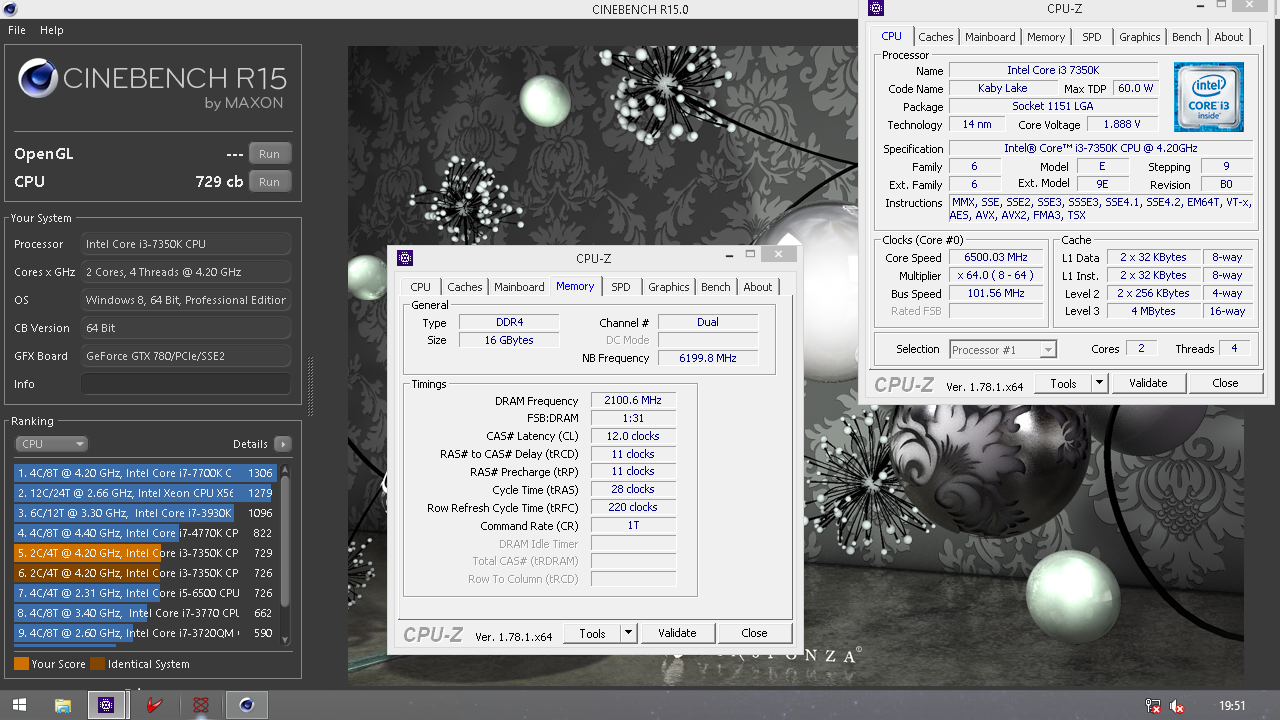Open Tools dropdown arrow in Memory window
The width and height of the screenshot is (1280, 720).
click(628, 633)
